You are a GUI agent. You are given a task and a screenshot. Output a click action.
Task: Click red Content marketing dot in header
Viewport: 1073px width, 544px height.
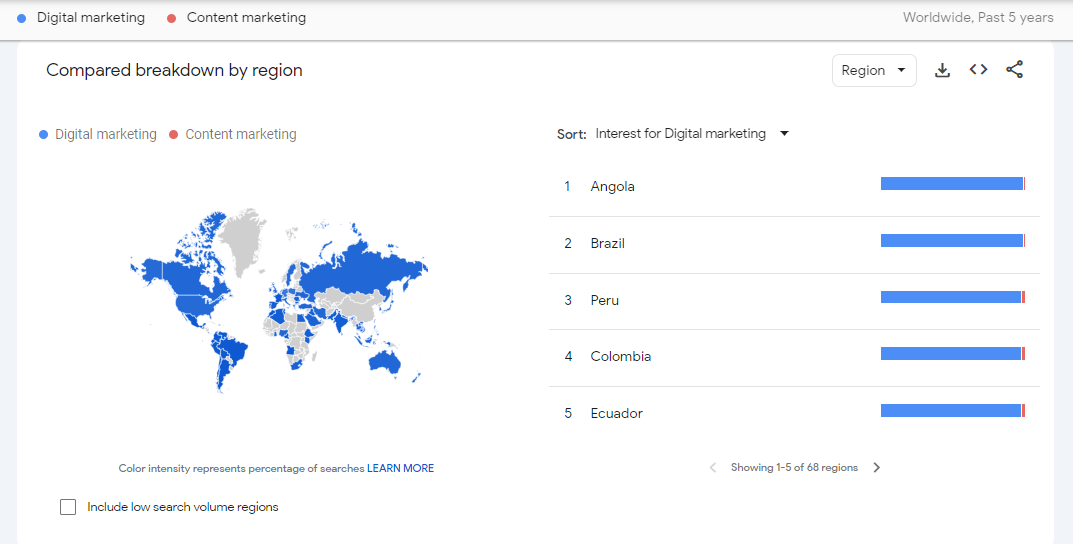[x=172, y=18]
